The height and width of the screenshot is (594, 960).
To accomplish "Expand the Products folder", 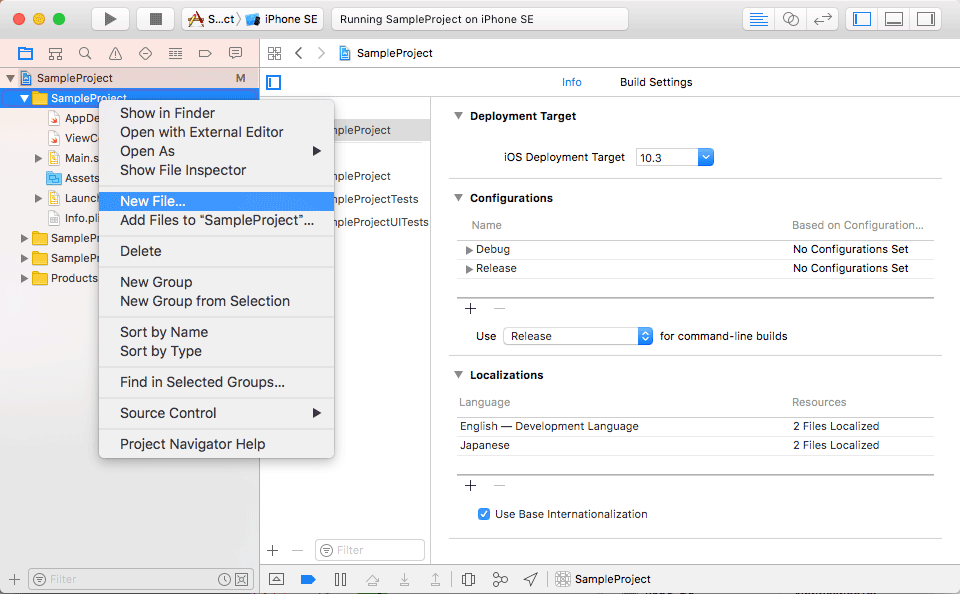I will (24, 278).
